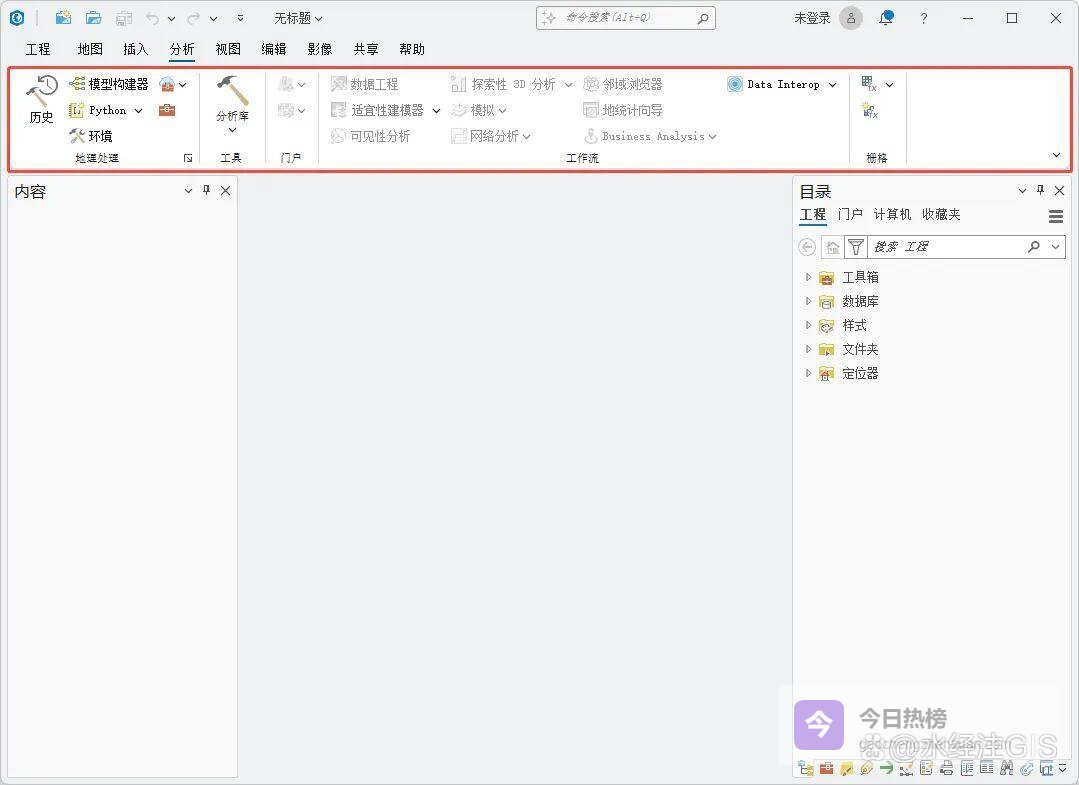Click the Environments tool in Geoprocessing group
This screenshot has width=1079, height=785.
[91, 136]
